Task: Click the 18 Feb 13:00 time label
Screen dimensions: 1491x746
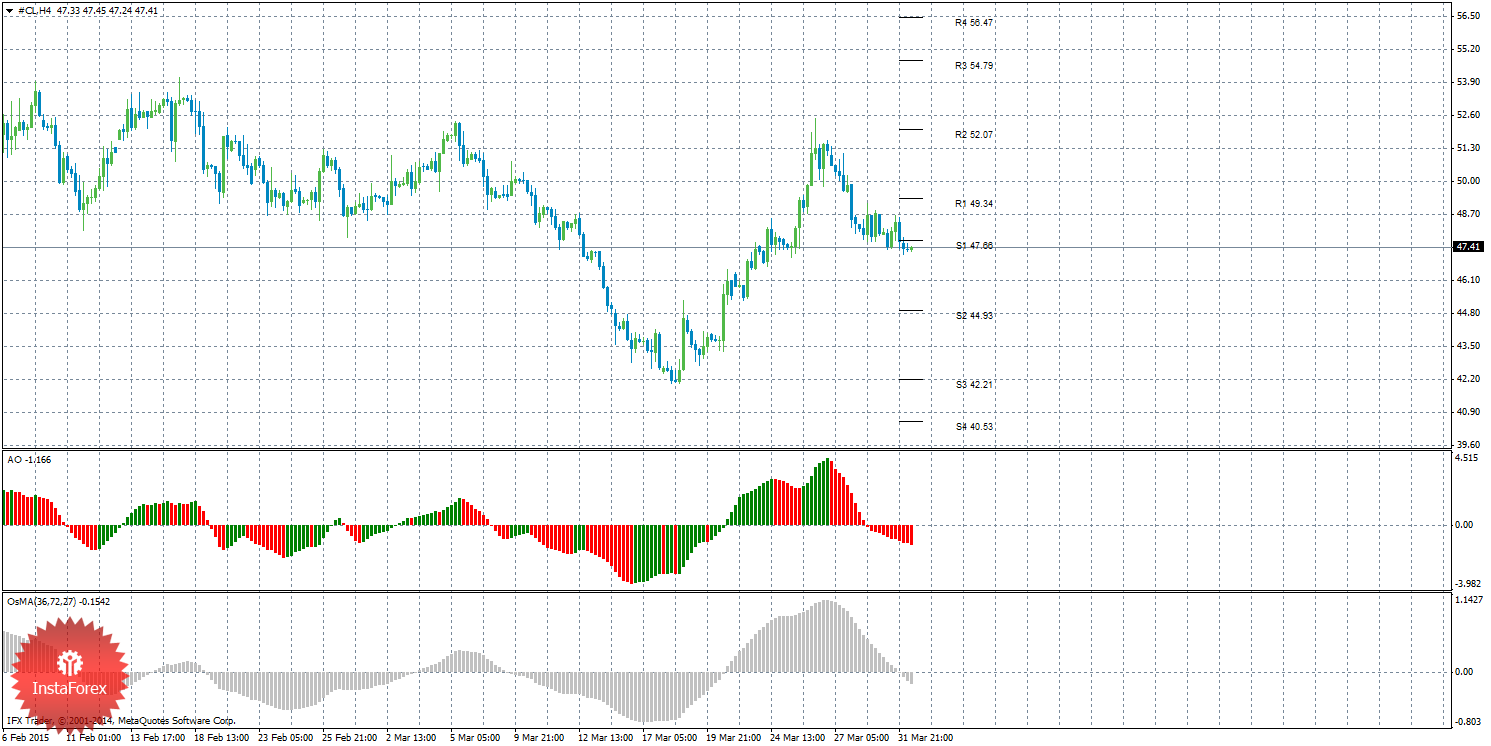Action: tap(222, 739)
